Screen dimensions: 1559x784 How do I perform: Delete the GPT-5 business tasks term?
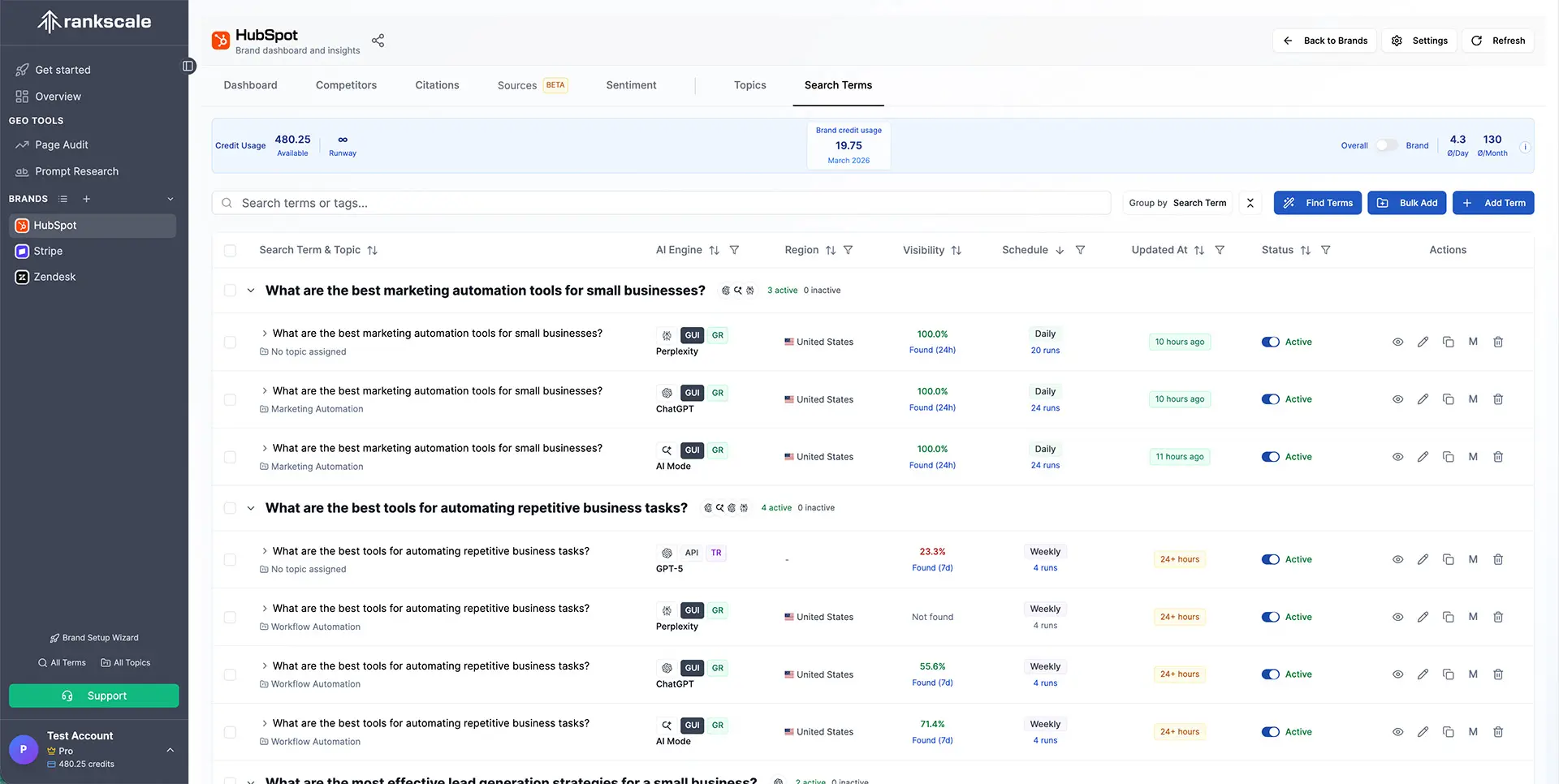click(1498, 559)
